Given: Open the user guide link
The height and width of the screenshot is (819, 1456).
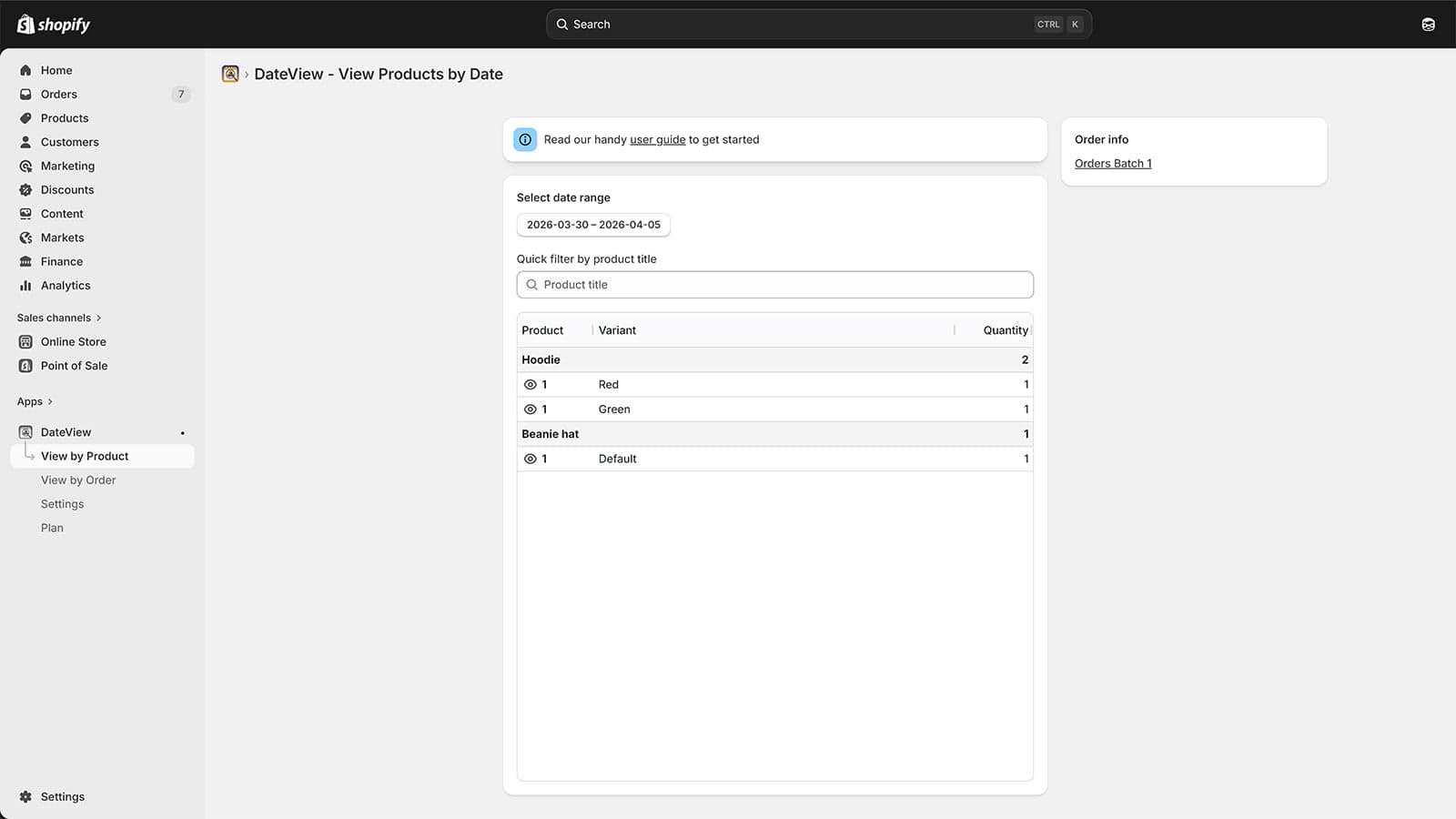Looking at the screenshot, I should pyautogui.click(x=658, y=139).
